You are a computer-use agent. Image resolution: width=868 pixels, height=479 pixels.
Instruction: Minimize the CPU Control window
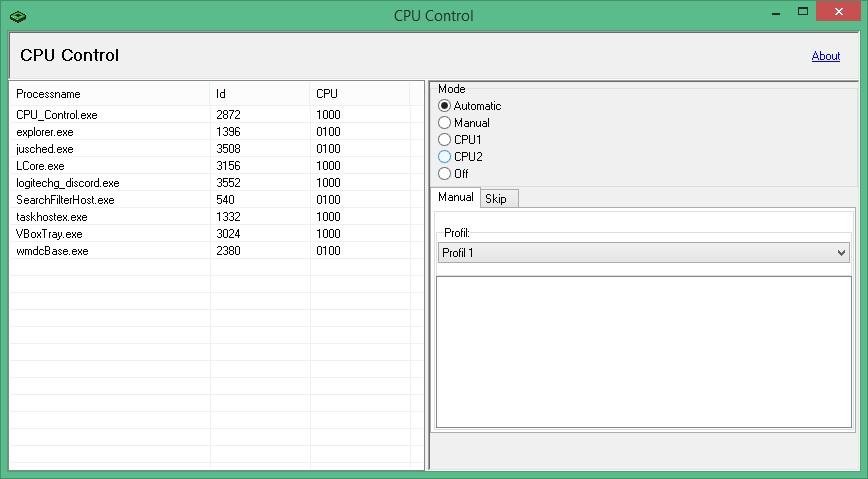[776, 12]
